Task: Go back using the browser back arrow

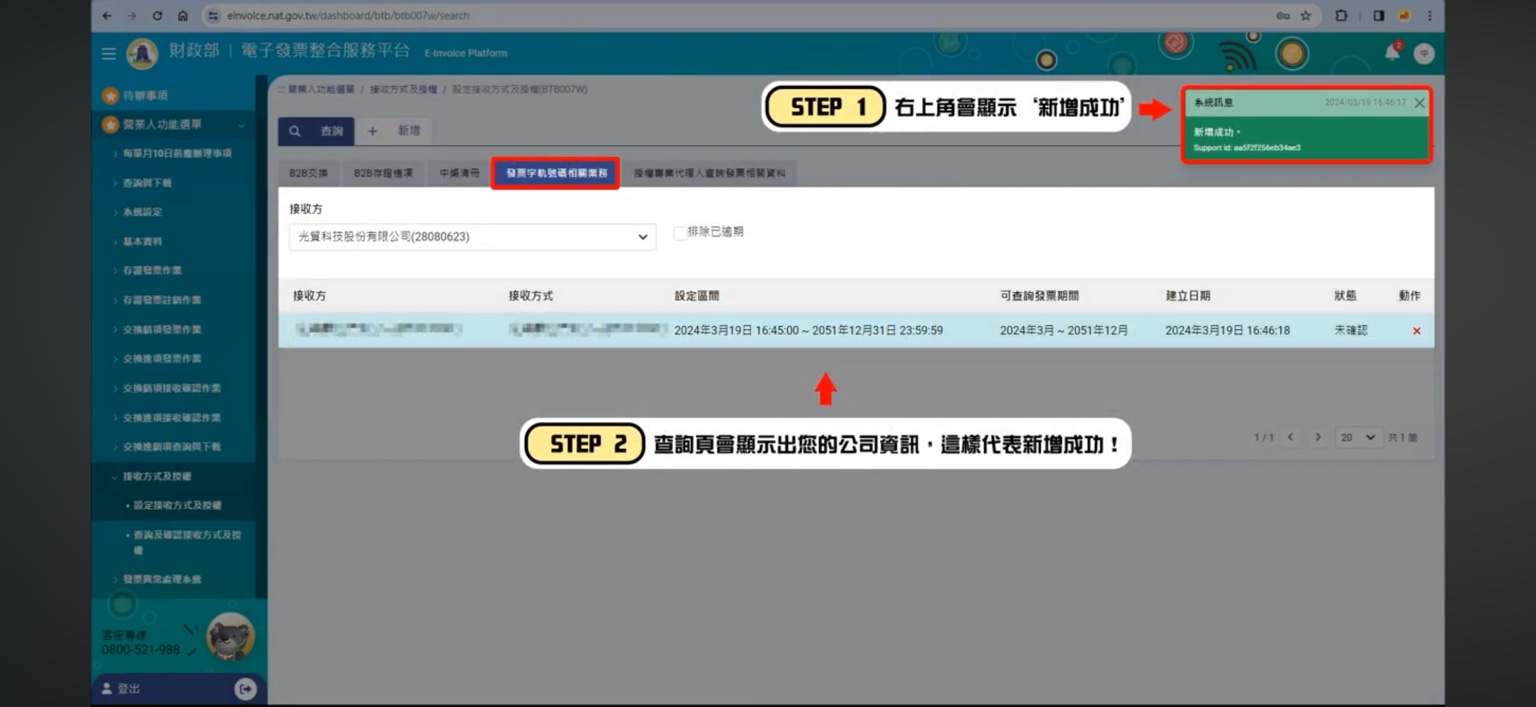Action: coord(106,16)
